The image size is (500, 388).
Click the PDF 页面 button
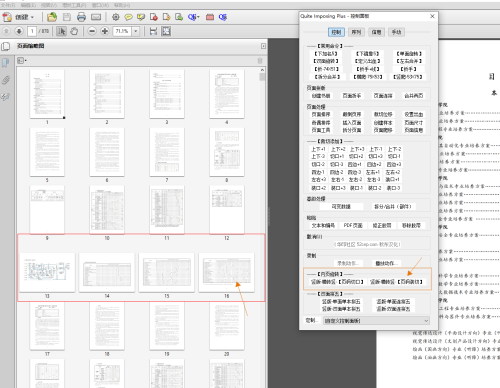pyautogui.click(x=353, y=226)
